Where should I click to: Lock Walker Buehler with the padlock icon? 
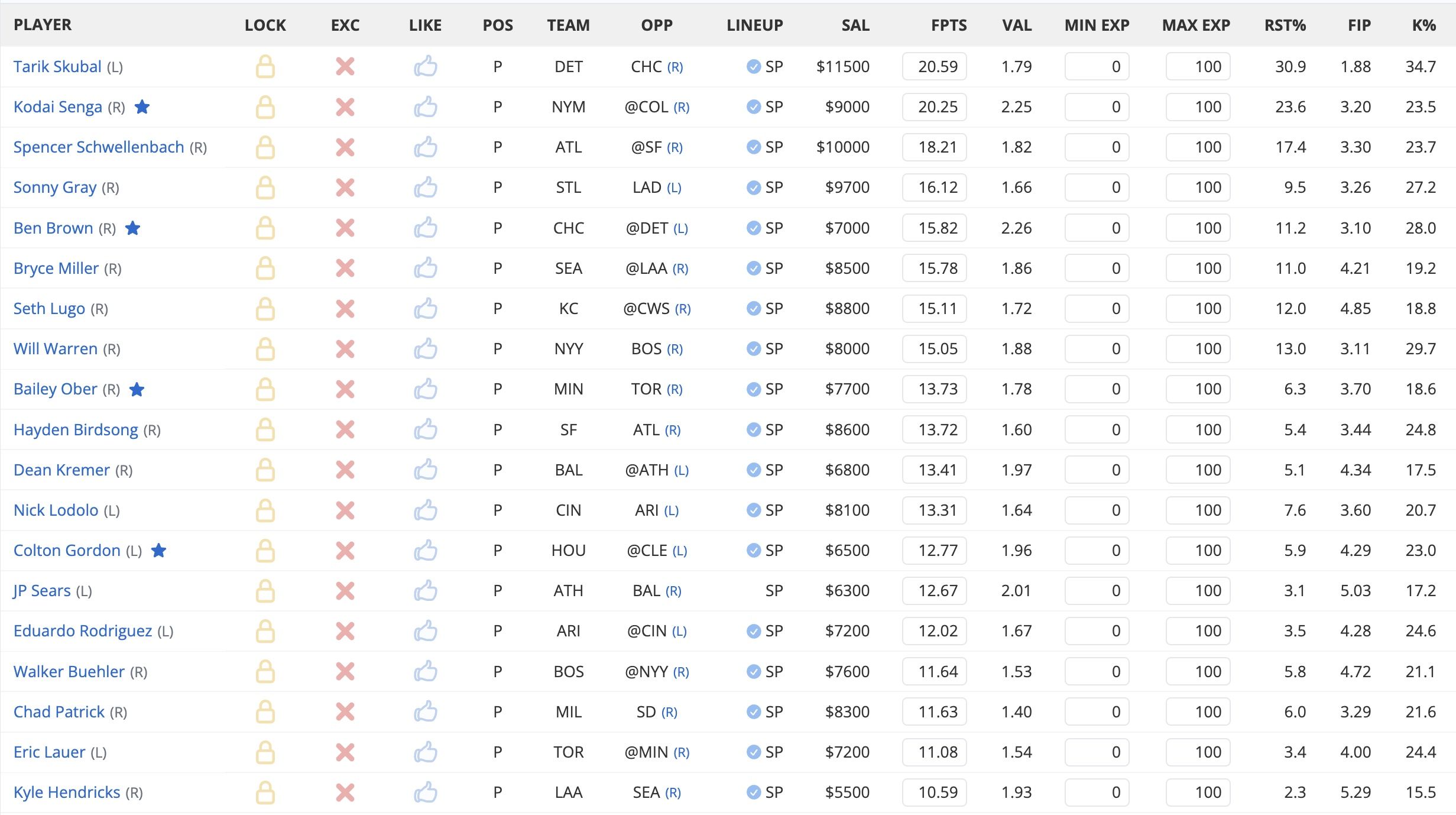[x=265, y=671]
